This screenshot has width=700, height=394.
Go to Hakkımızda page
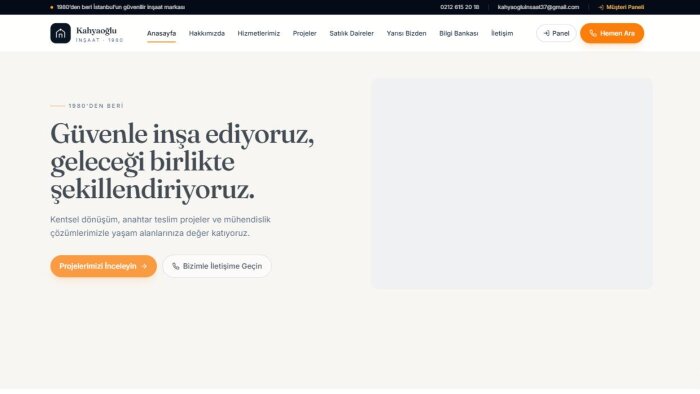pos(207,33)
